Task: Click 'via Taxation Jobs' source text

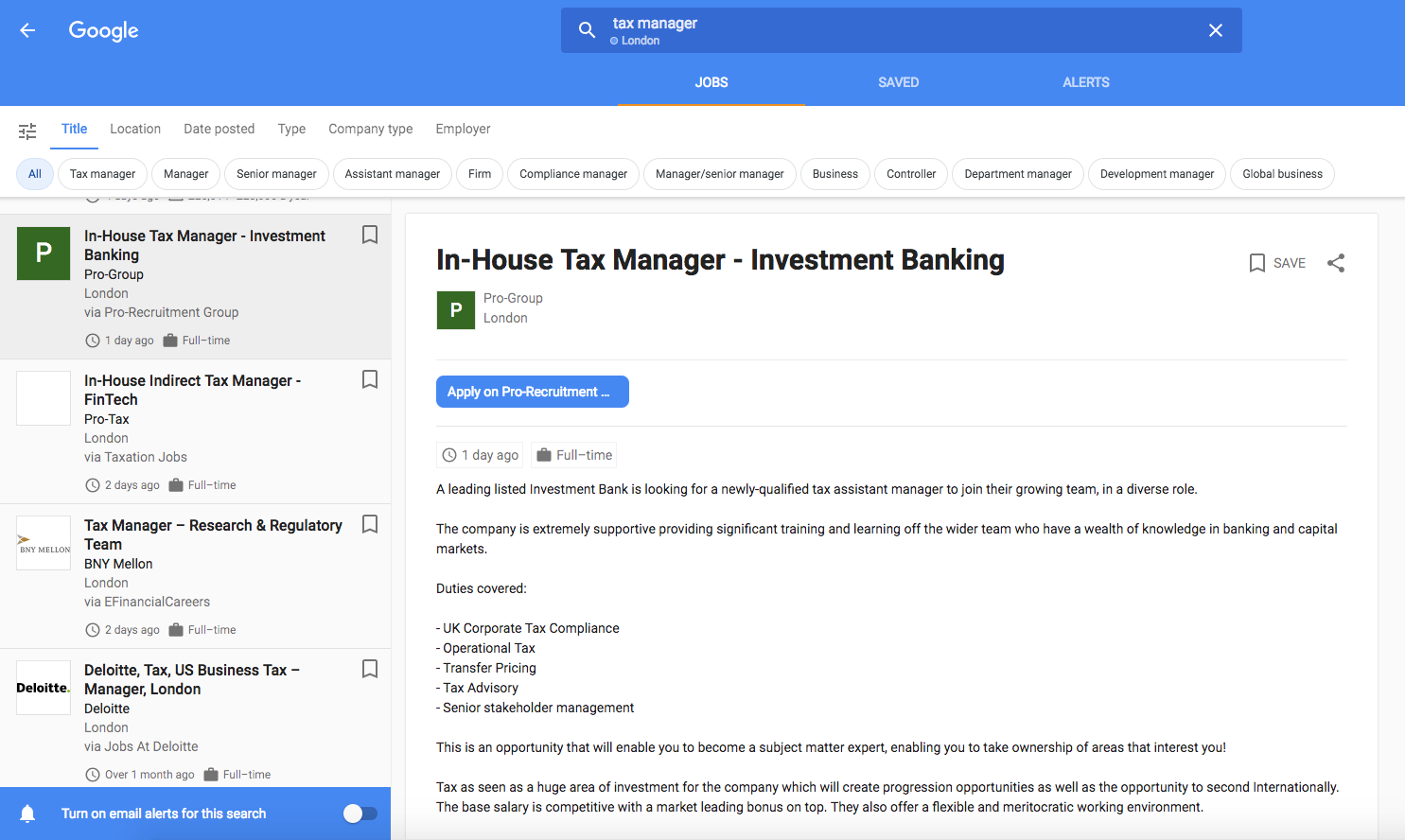Action: 135,457
